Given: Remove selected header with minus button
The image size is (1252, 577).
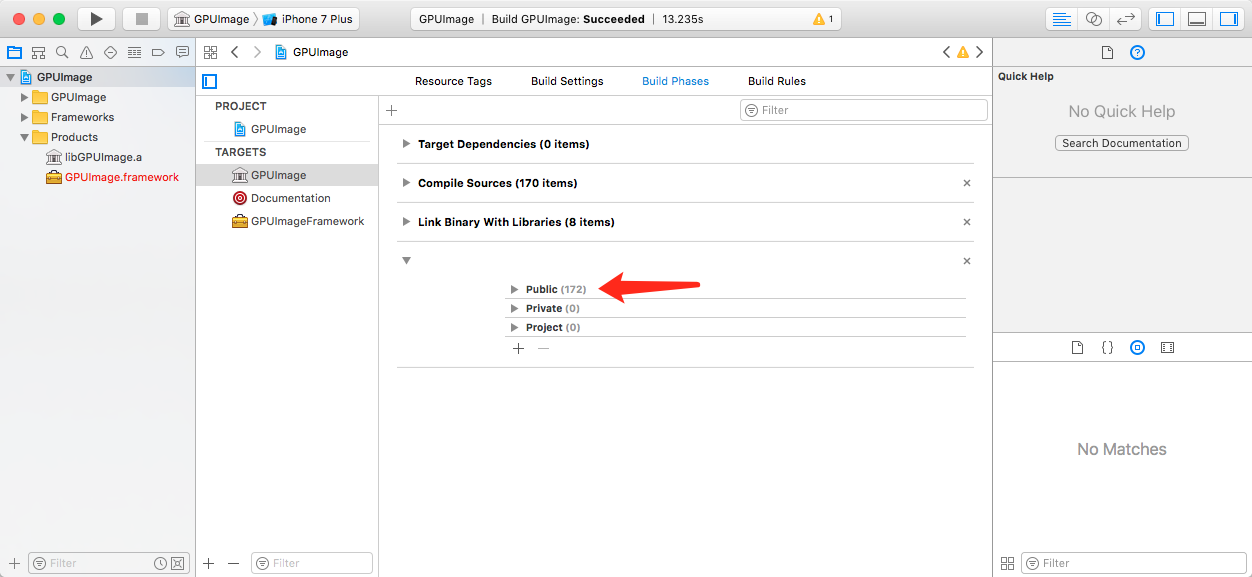Looking at the screenshot, I should click(543, 348).
